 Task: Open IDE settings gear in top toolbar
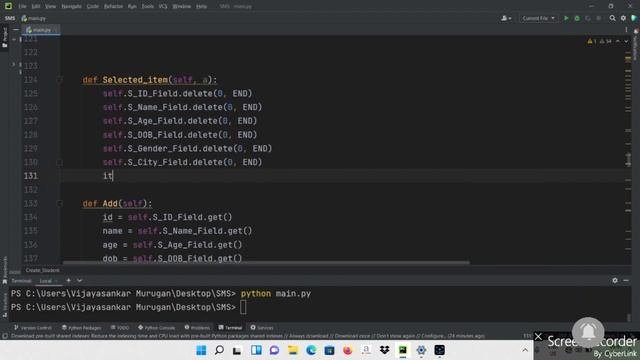(x=623, y=18)
